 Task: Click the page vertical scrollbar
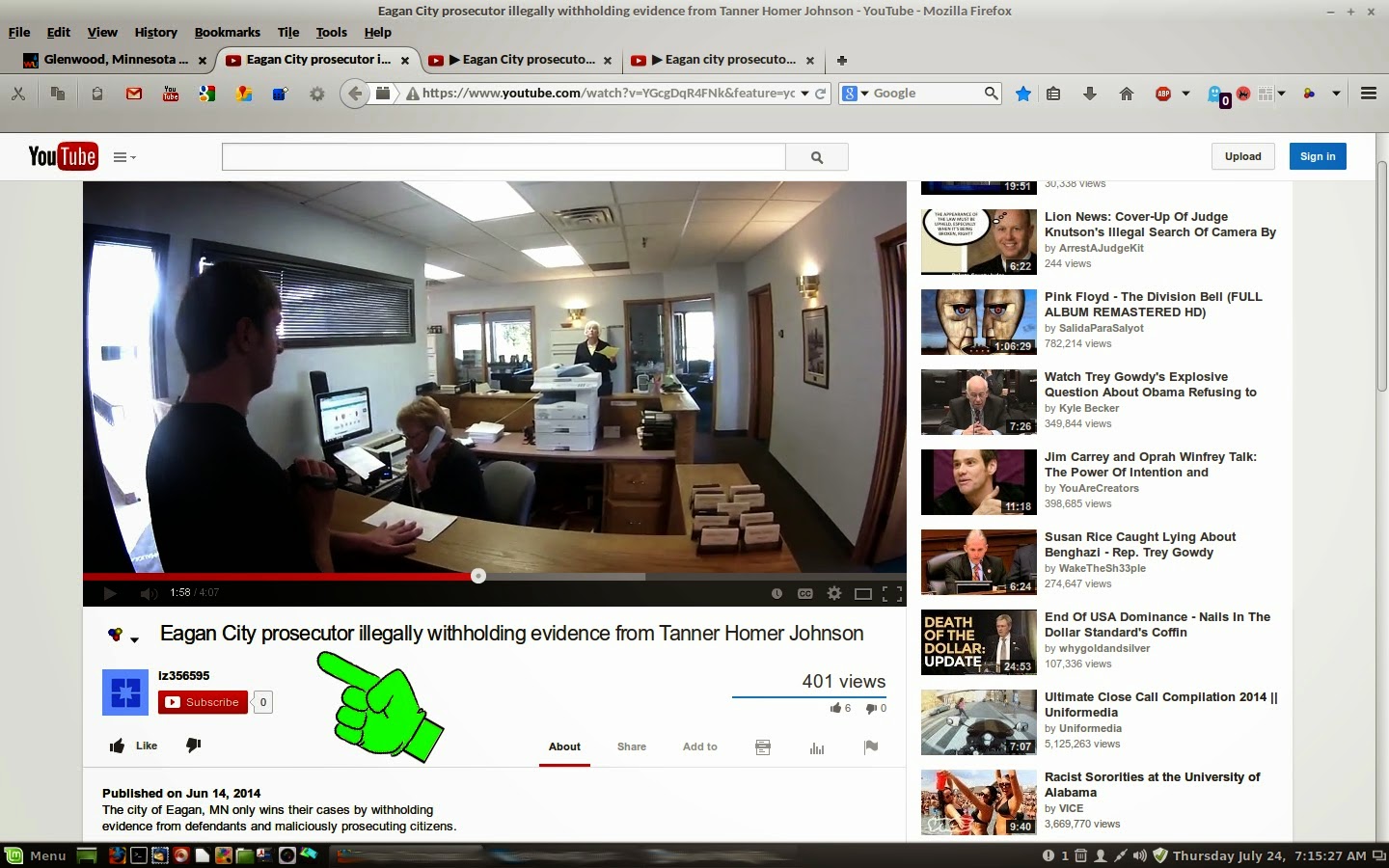(x=1382, y=276)
